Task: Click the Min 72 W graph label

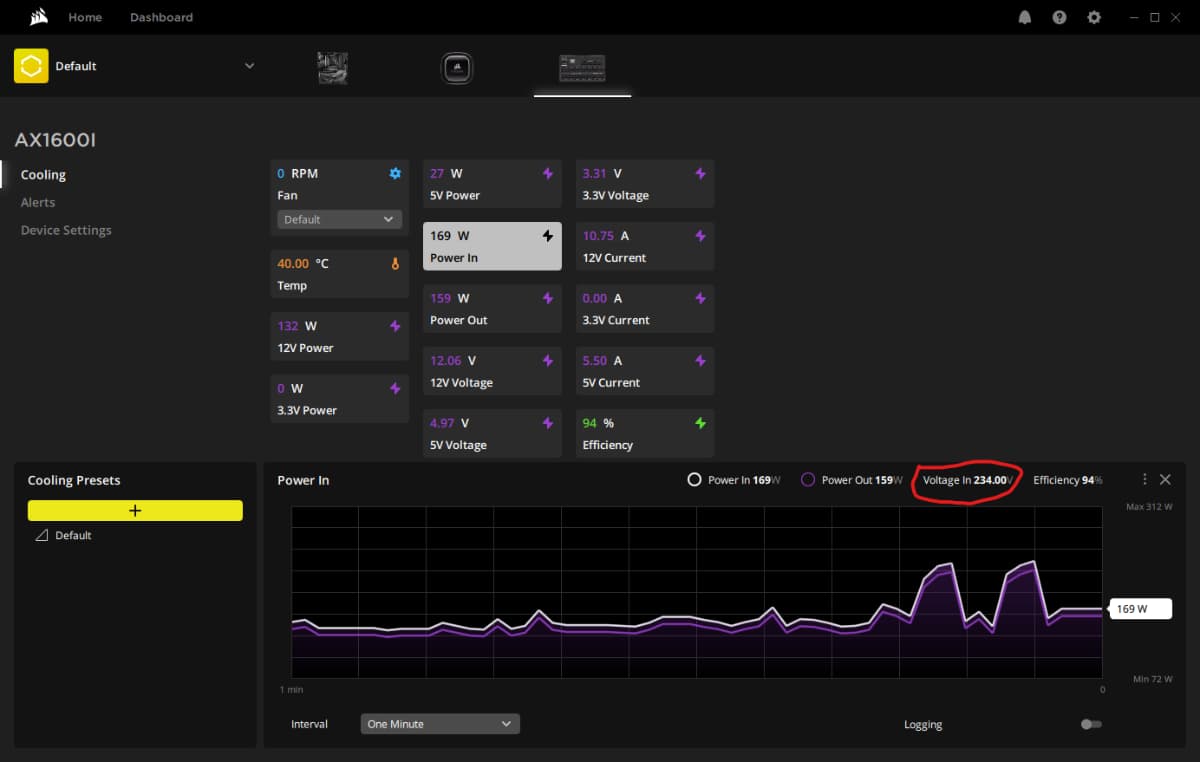Action: [x=1151, y=679]
